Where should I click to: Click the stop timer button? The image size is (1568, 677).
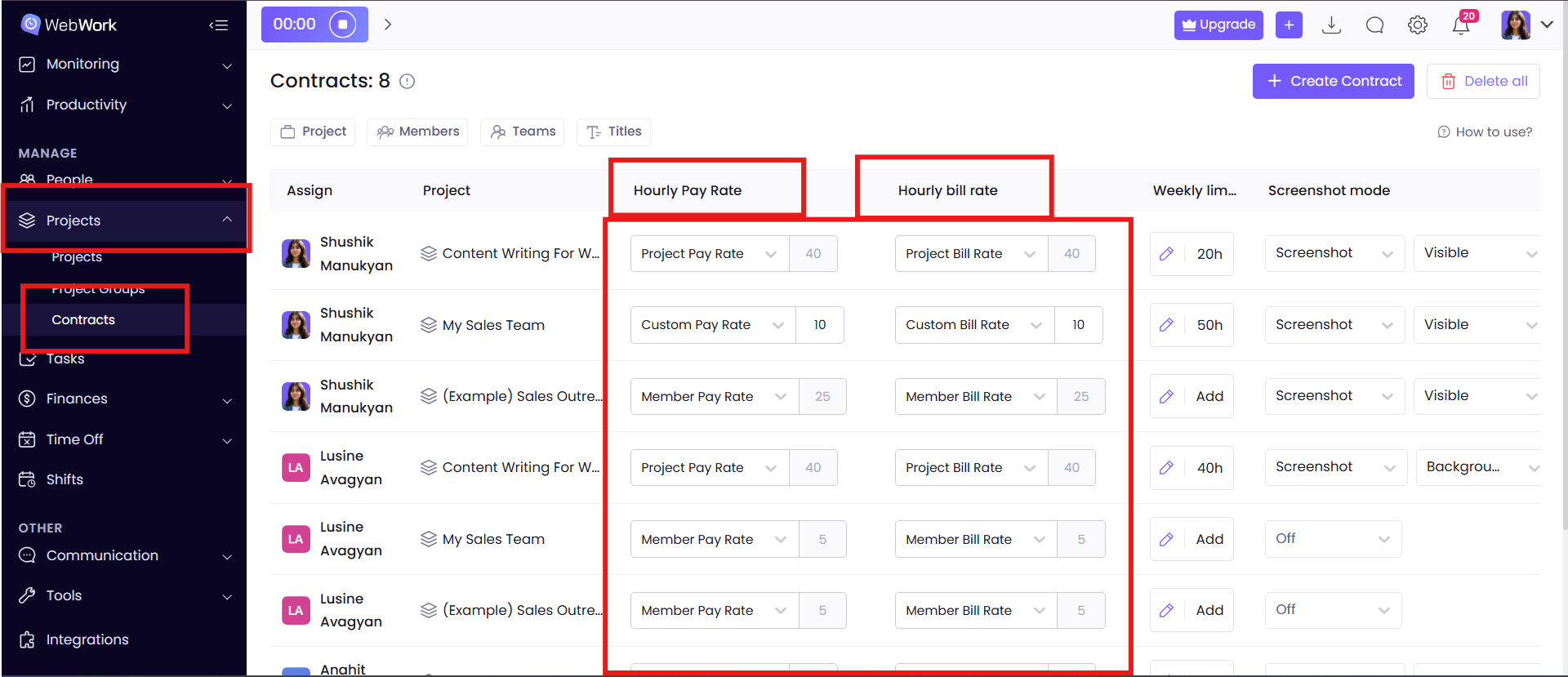[x=342, y=24]
